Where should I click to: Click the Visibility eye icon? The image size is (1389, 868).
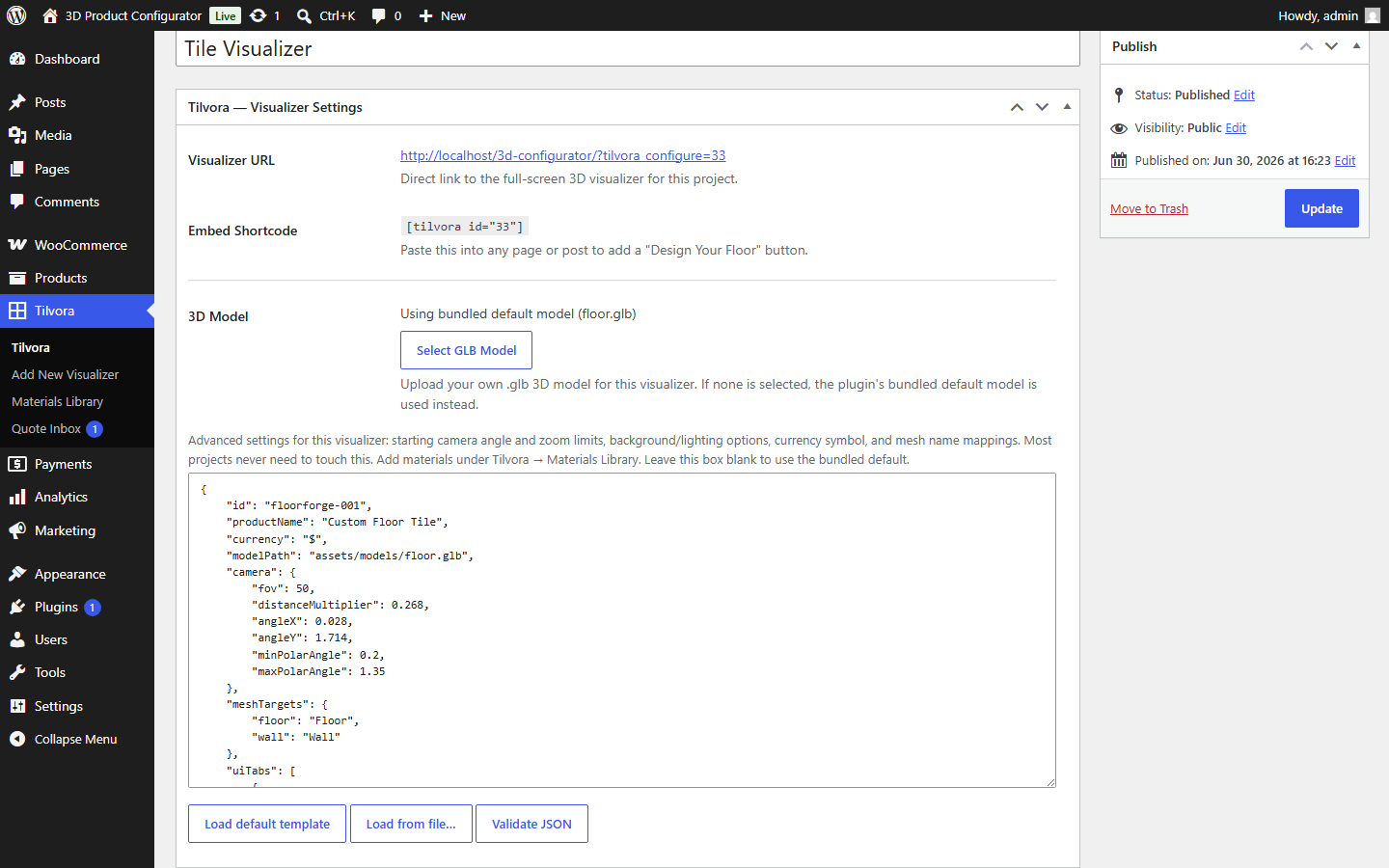(x=1119, y=128)
